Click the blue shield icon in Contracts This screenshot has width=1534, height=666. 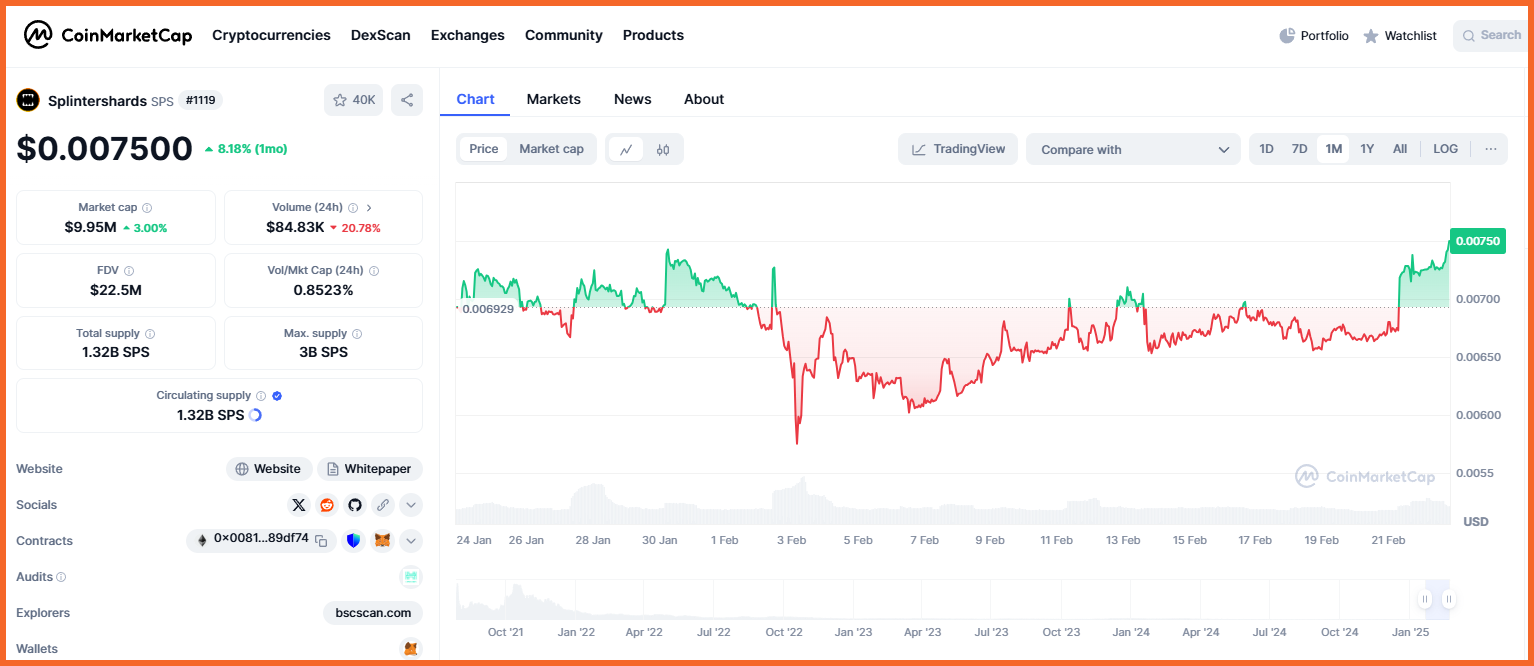354,541
